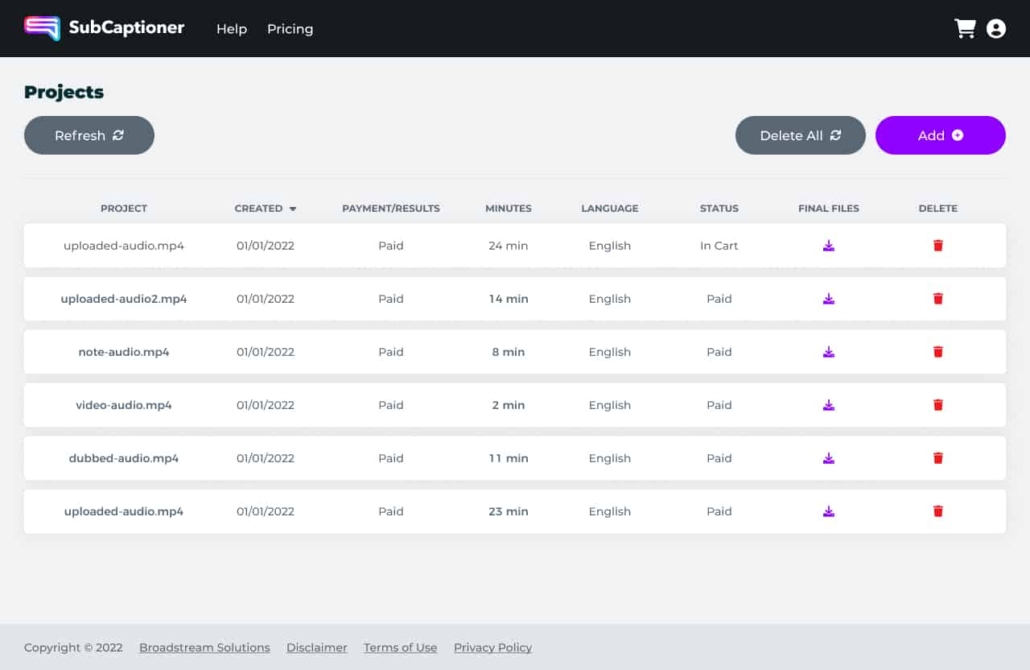The image size is (1030, 670).
Task: View the Terms of Use
Action: [x=400, y=647]
